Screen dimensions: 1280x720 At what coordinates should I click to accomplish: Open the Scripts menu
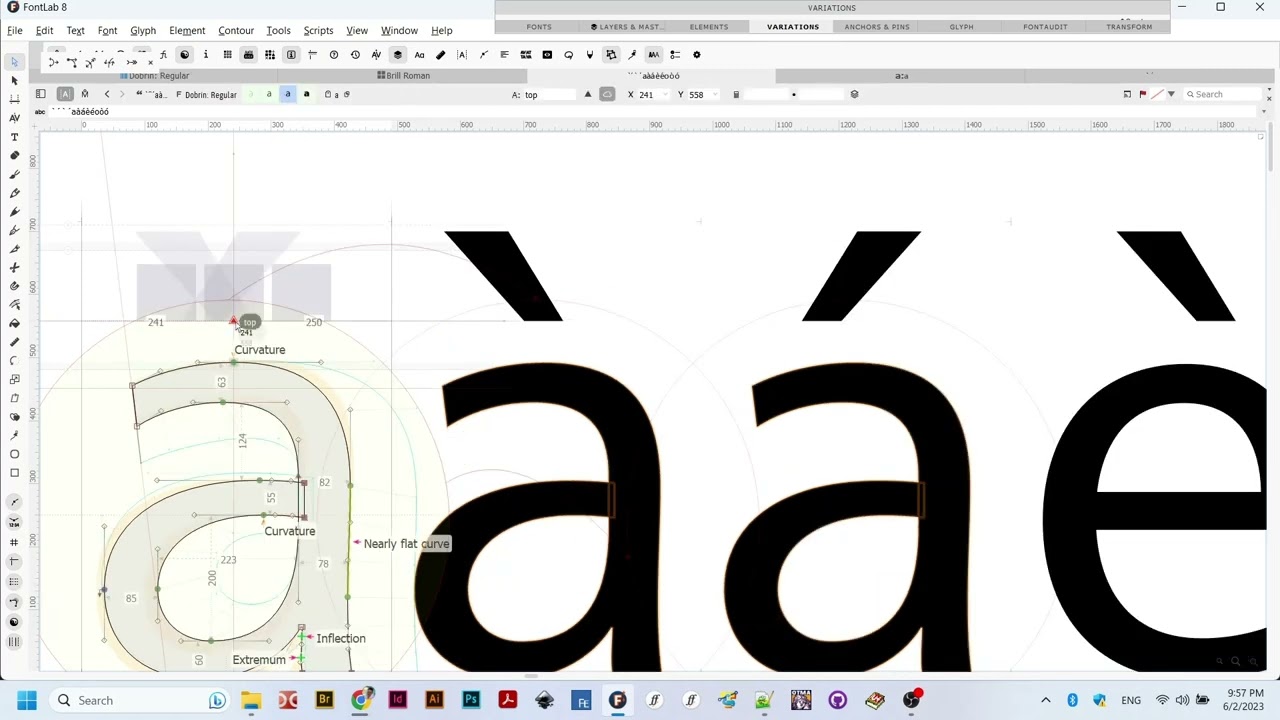point(318,30)
